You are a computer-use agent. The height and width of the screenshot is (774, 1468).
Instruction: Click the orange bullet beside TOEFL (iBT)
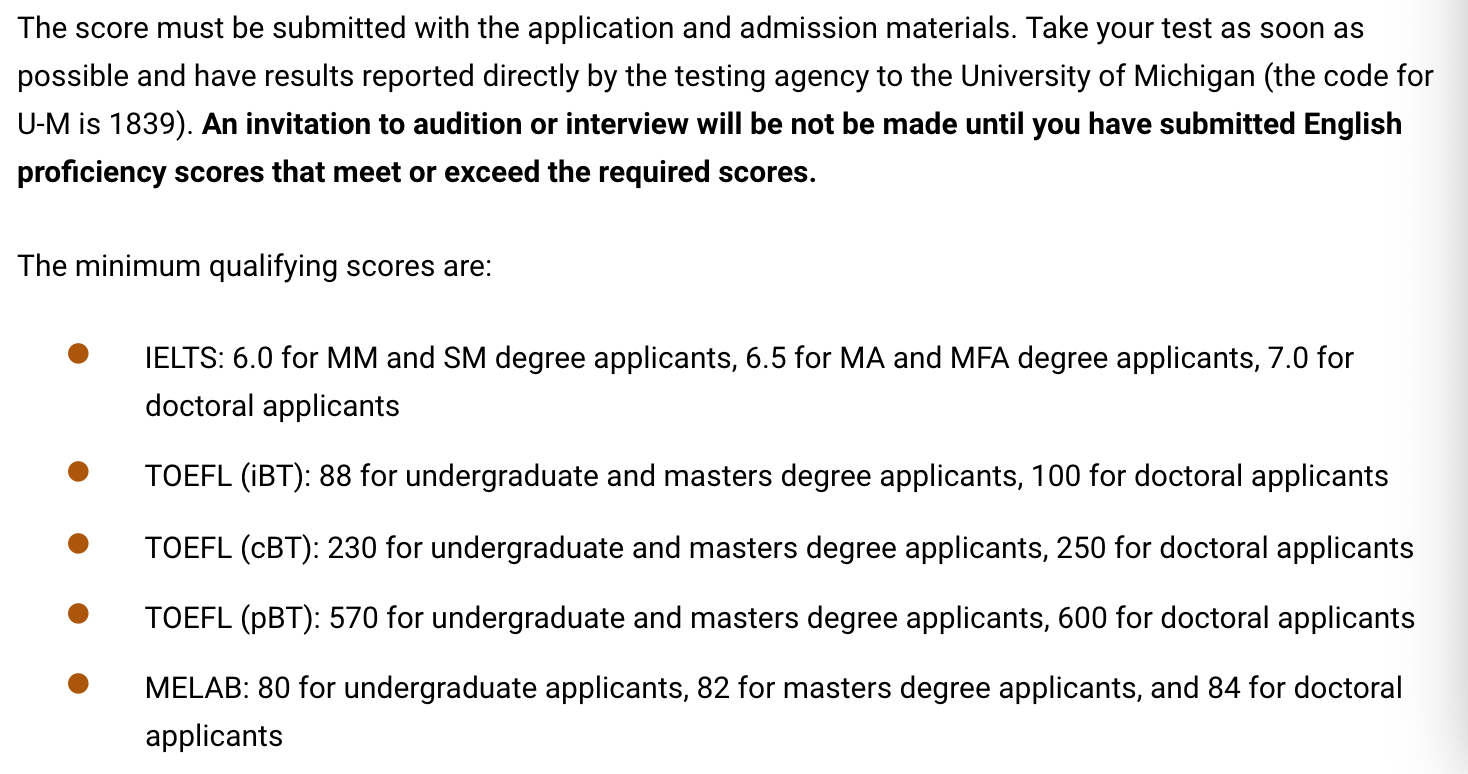[x=78, y=471]
